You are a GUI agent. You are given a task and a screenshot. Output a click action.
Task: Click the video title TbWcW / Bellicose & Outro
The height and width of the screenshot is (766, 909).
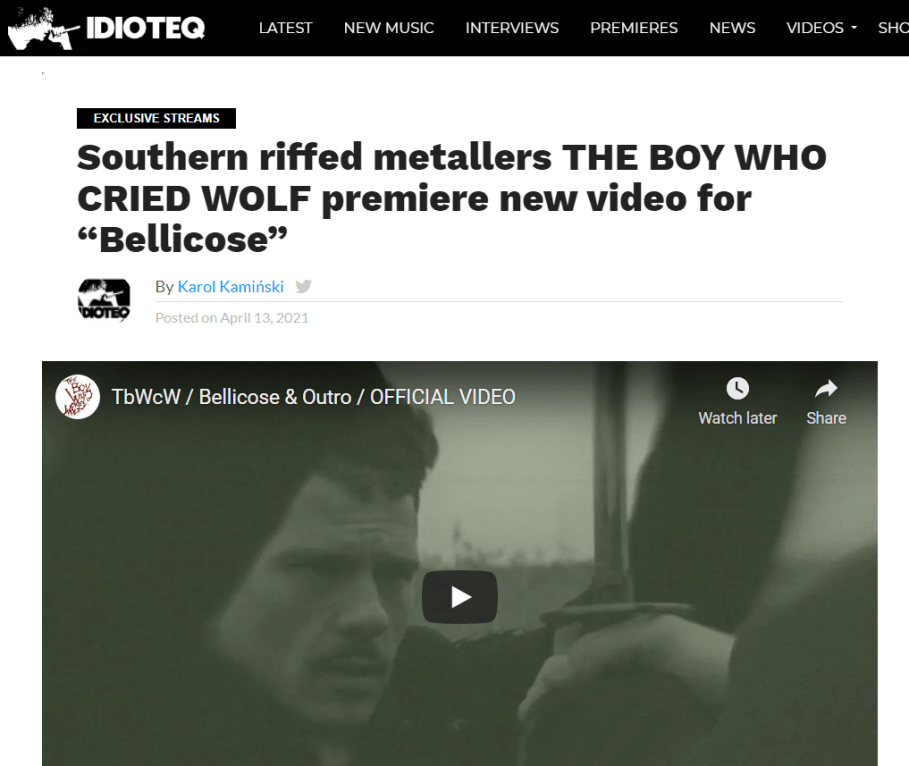(x=313, y=397)
